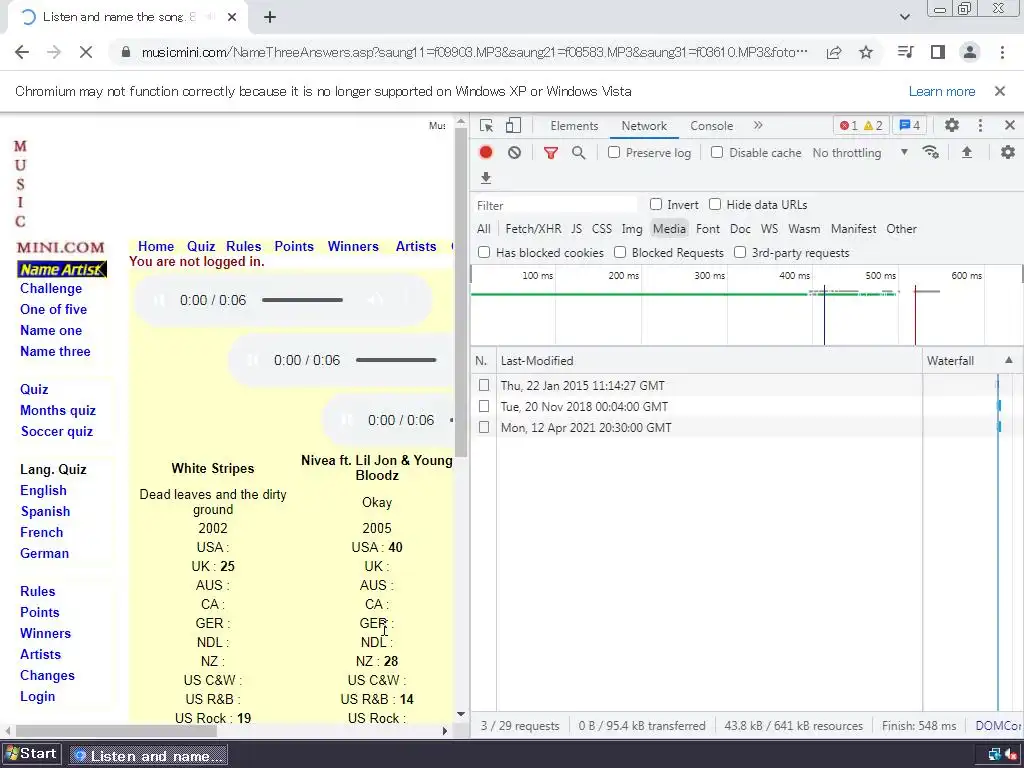Clear the network log
This screenshot has width=1024, height=768.
515,152
